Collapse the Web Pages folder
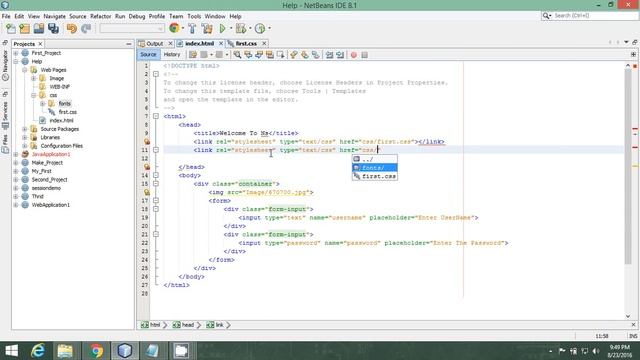The width and height of the screenshot is (640, 360). tap(24, 70)
